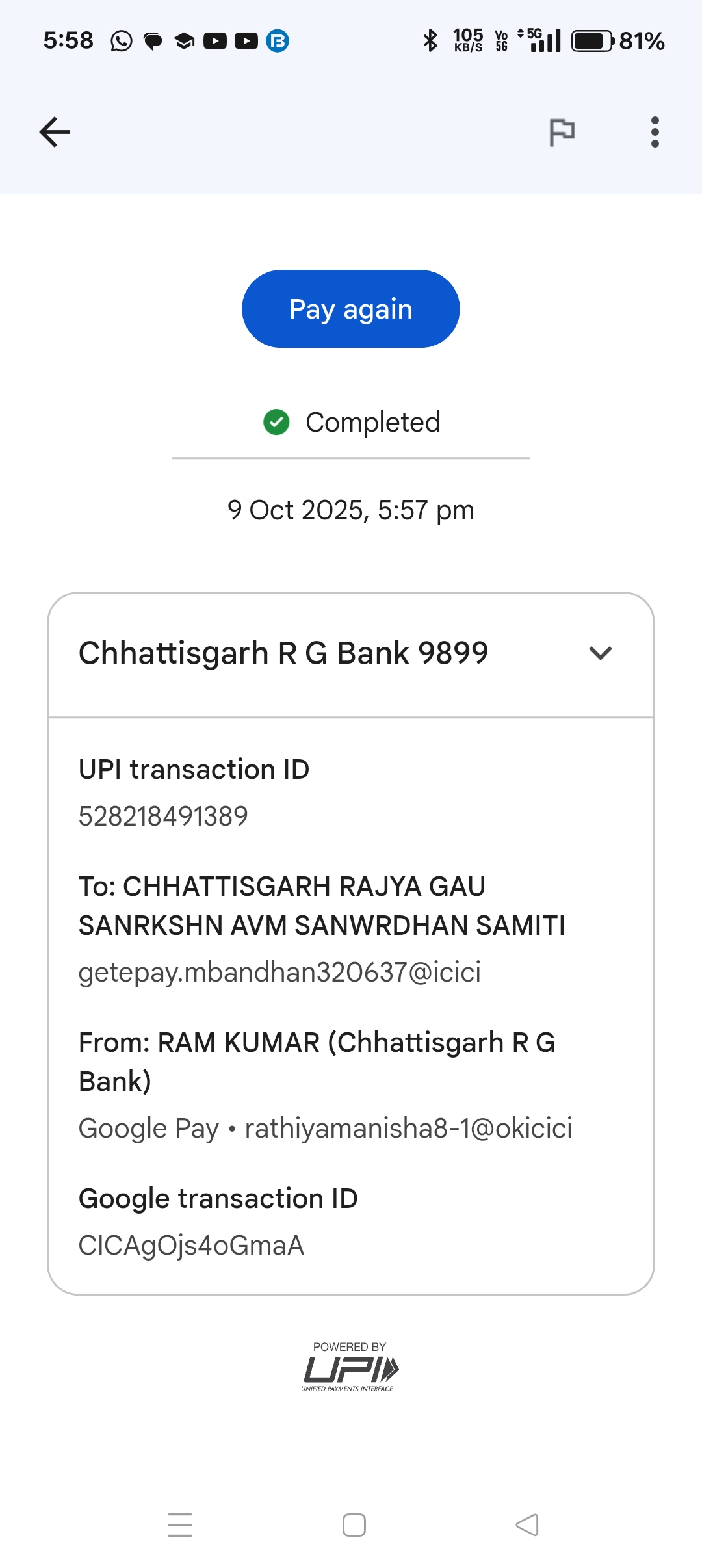Tap the battery indicator in status bar
The width and height of the screenshot is (702, 1568).
click(x=591, y=41)
